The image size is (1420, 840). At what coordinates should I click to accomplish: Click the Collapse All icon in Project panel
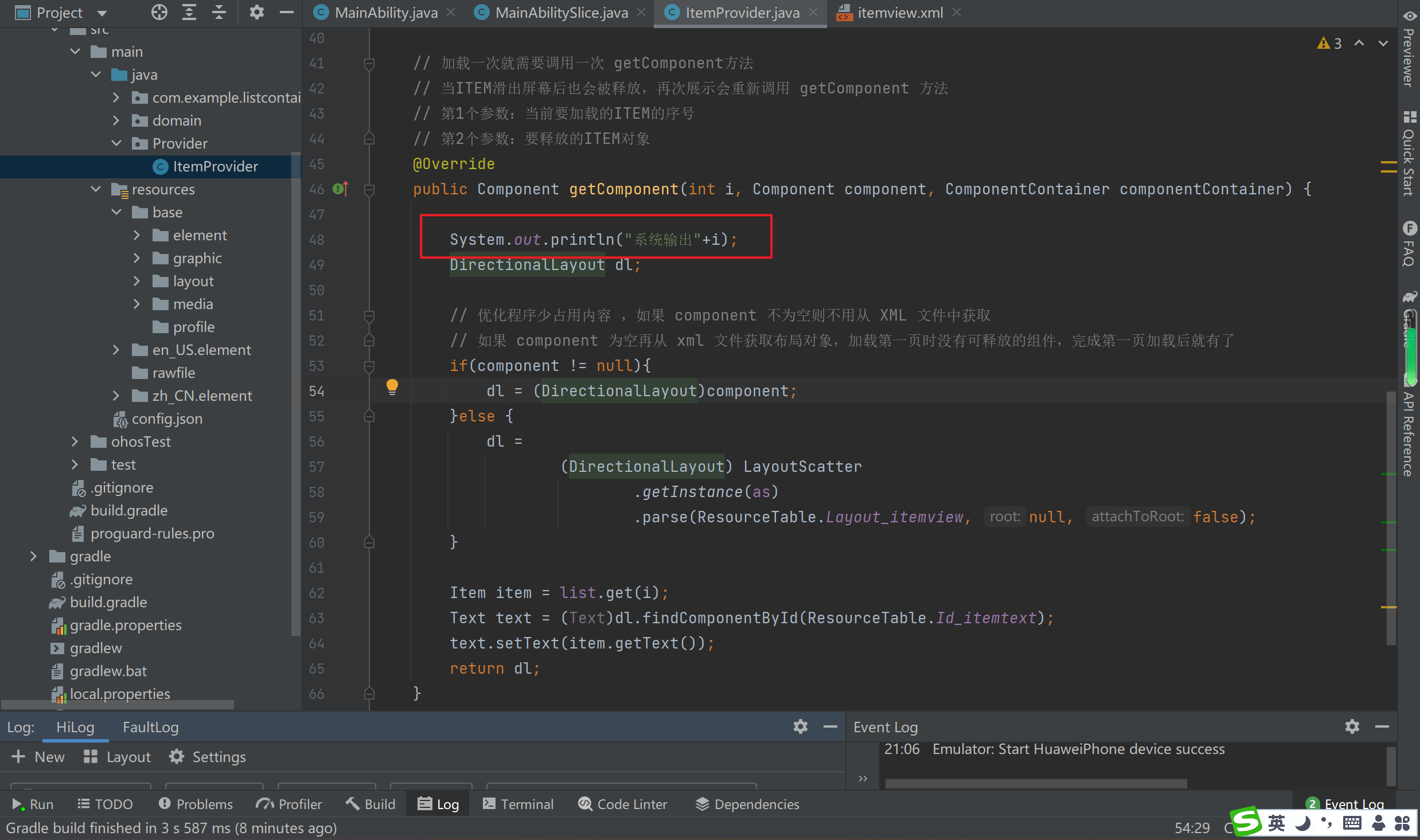pos(219,12)
